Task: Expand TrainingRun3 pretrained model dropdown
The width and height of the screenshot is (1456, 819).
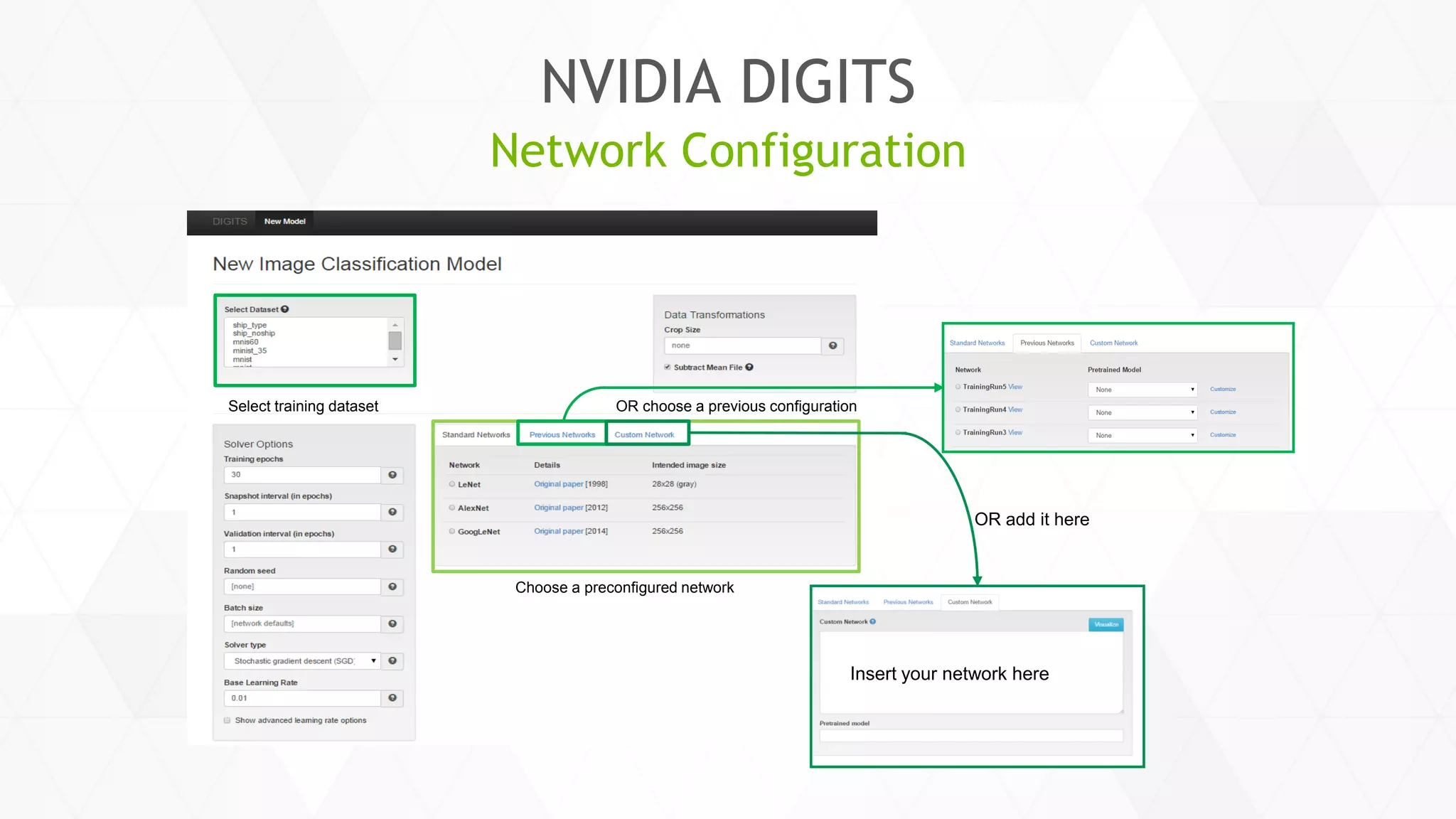Action: (x=1142, y=435)
